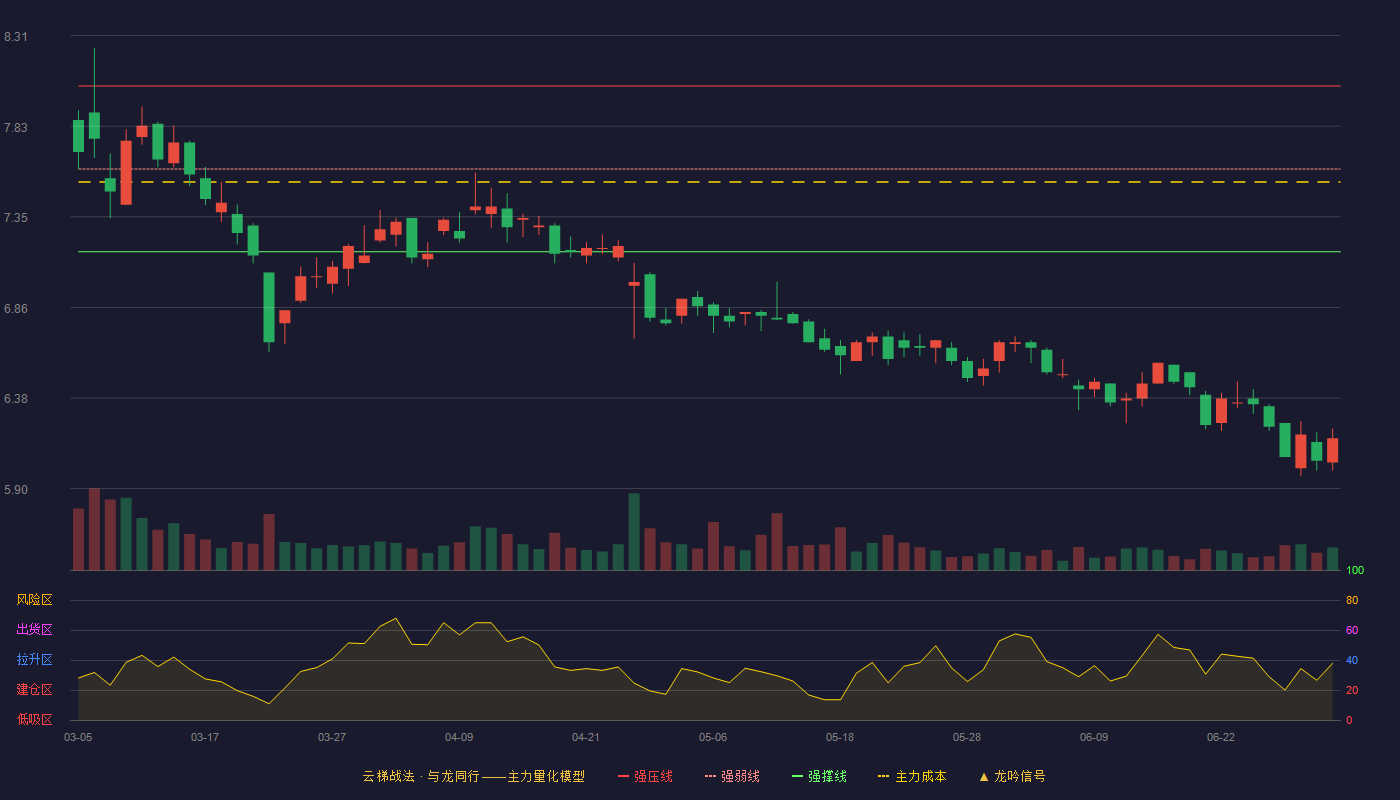The height and width of the screenshot is (800, 1400).
Task: Click the 05-18 date label
Action: coord(840,737)
